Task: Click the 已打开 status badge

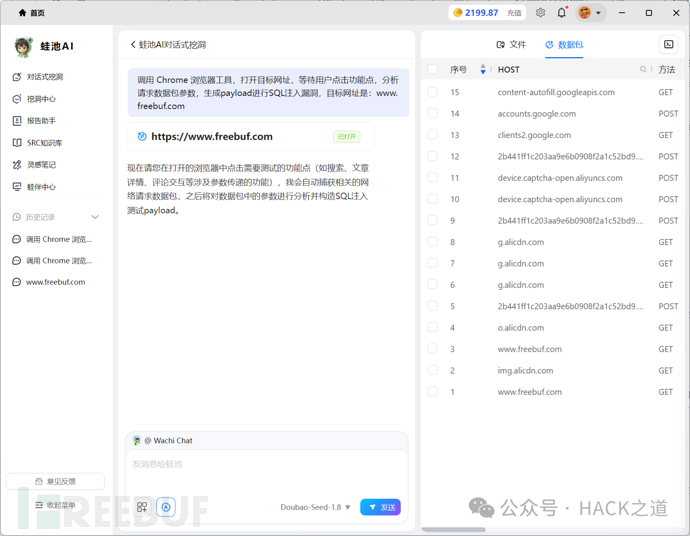Action: click(347, 136)
